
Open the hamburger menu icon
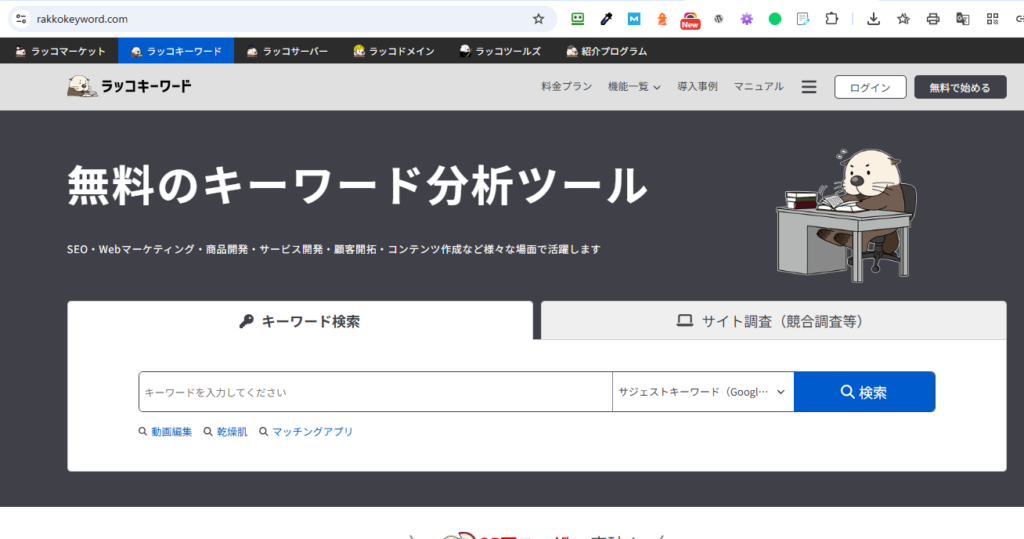[x=808, y=87]
